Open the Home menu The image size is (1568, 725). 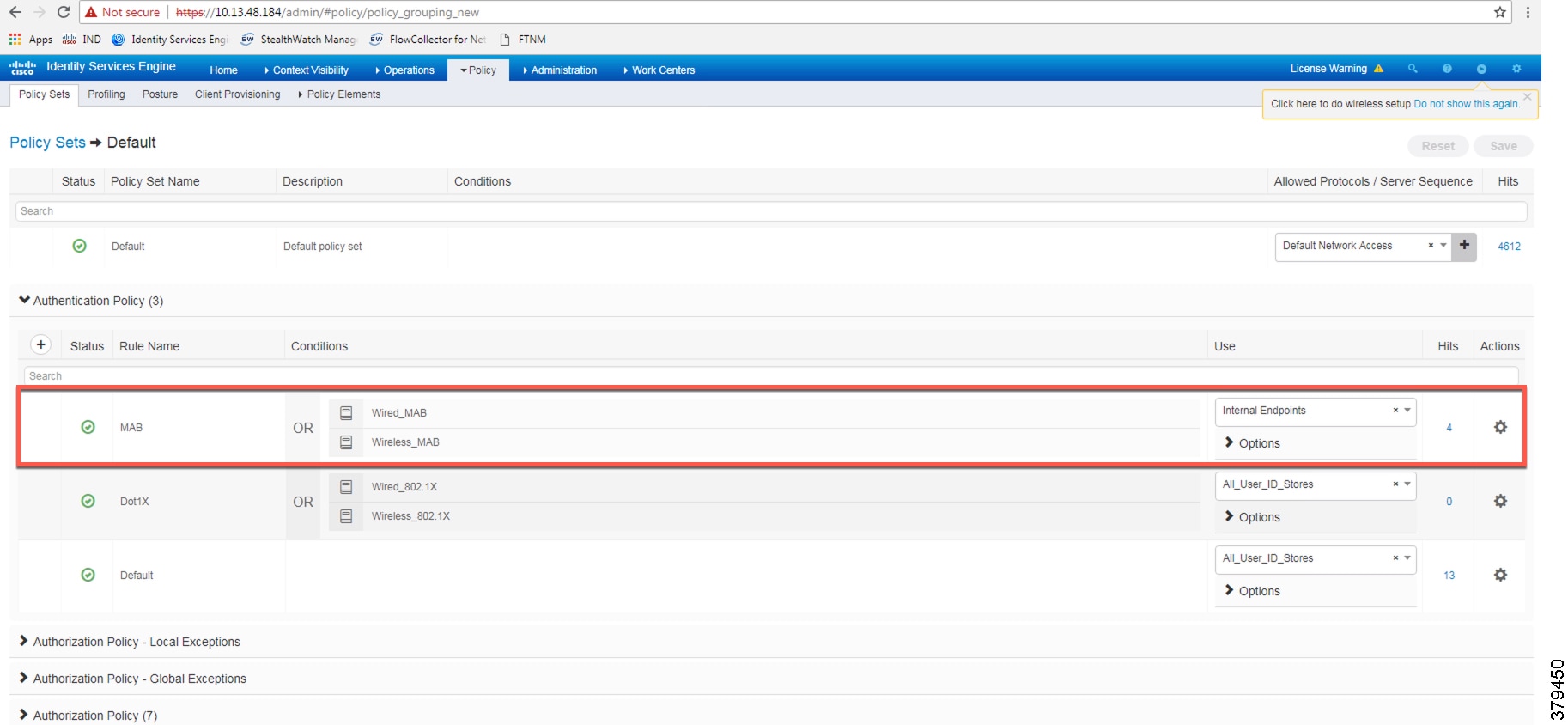coord(223,70)
